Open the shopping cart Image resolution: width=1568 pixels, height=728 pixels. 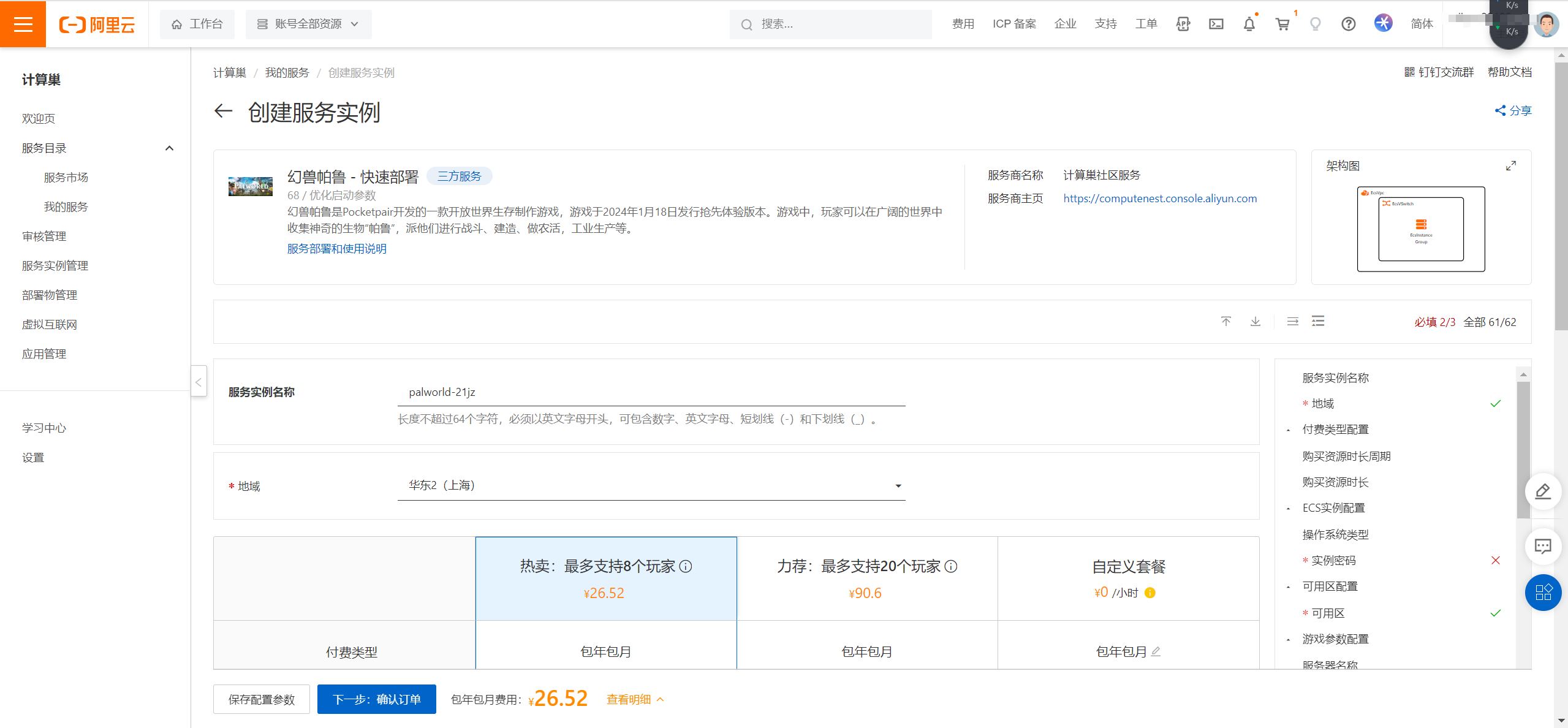coord(1282,24)
